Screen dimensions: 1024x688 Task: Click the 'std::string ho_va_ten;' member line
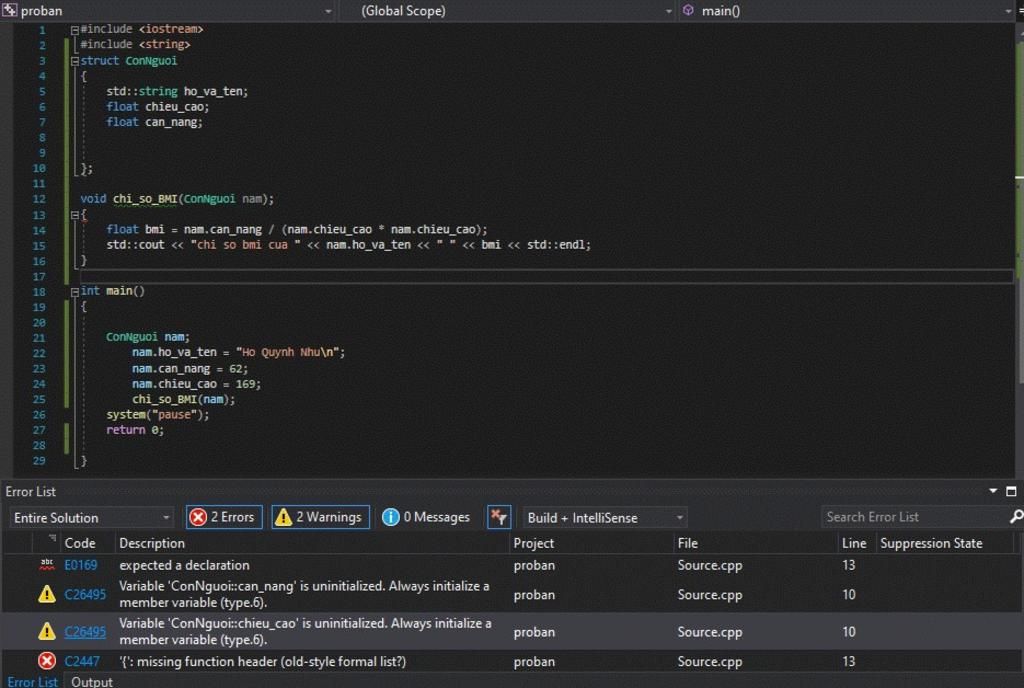[177, 91]
